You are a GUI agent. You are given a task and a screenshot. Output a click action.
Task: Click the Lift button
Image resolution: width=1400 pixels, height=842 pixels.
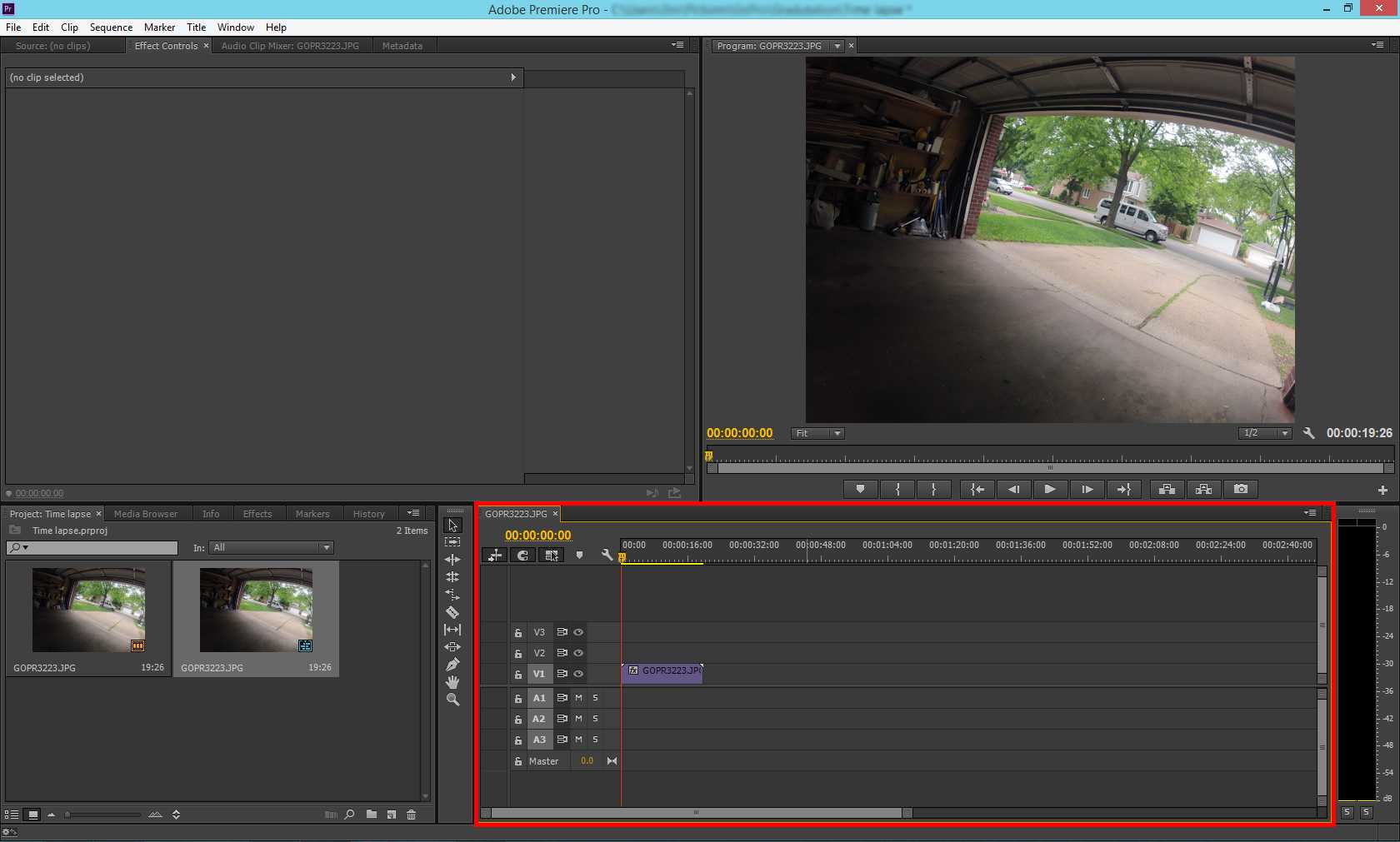1167,489
